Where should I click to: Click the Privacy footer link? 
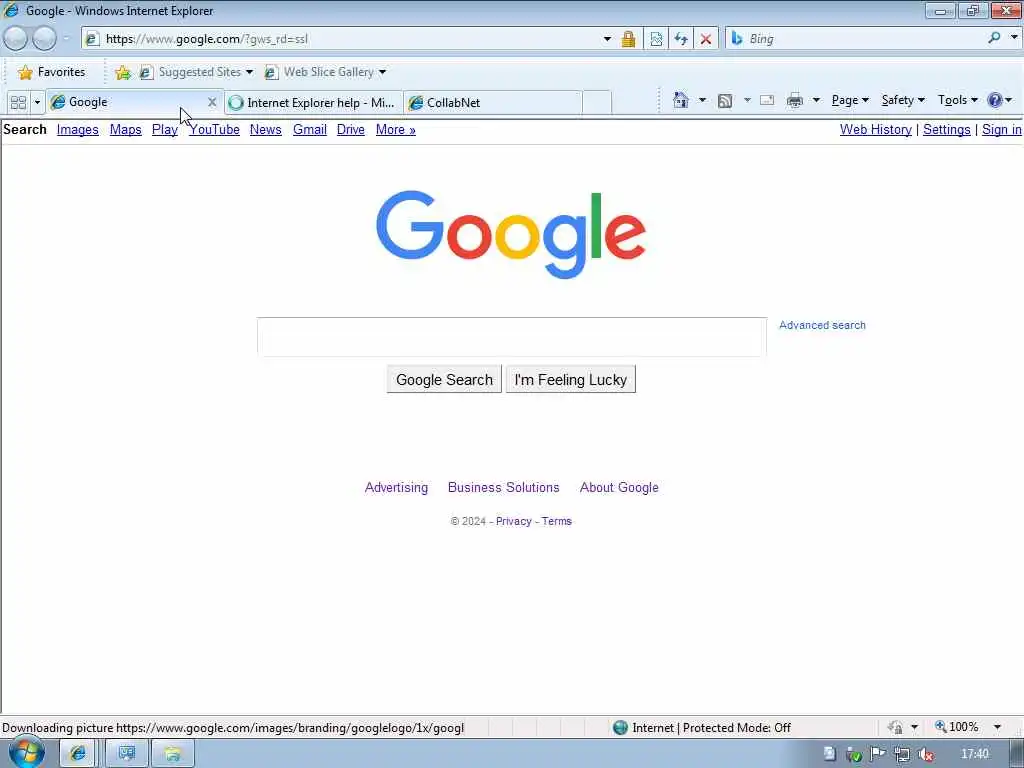(514, 521)
